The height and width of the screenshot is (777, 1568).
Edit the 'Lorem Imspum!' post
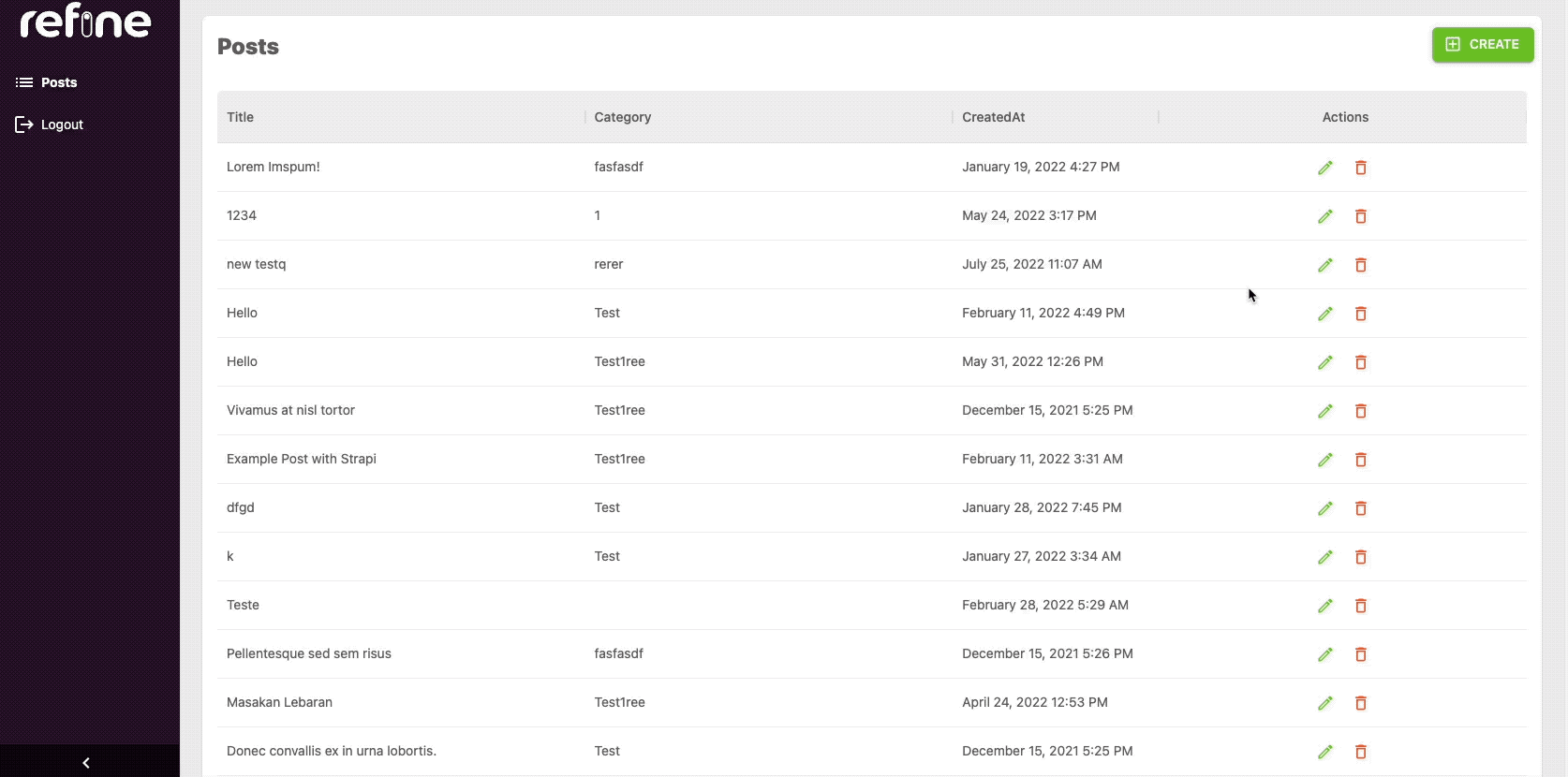point(1324,168)
